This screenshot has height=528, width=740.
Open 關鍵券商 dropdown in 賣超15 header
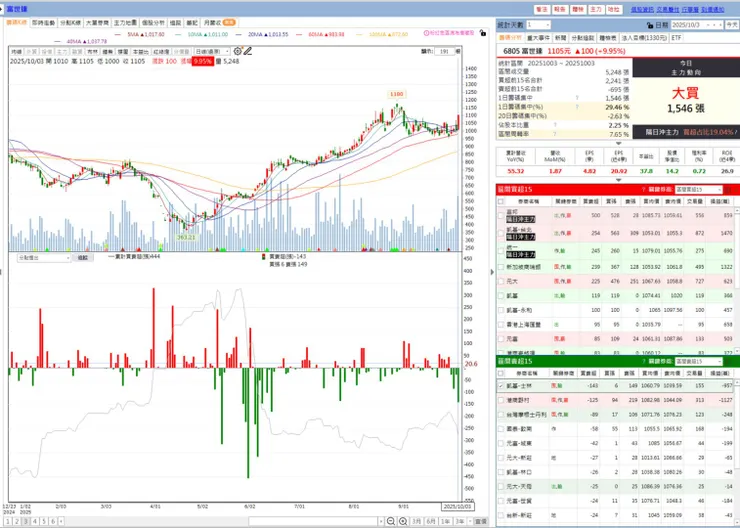(x=698, y=361)
